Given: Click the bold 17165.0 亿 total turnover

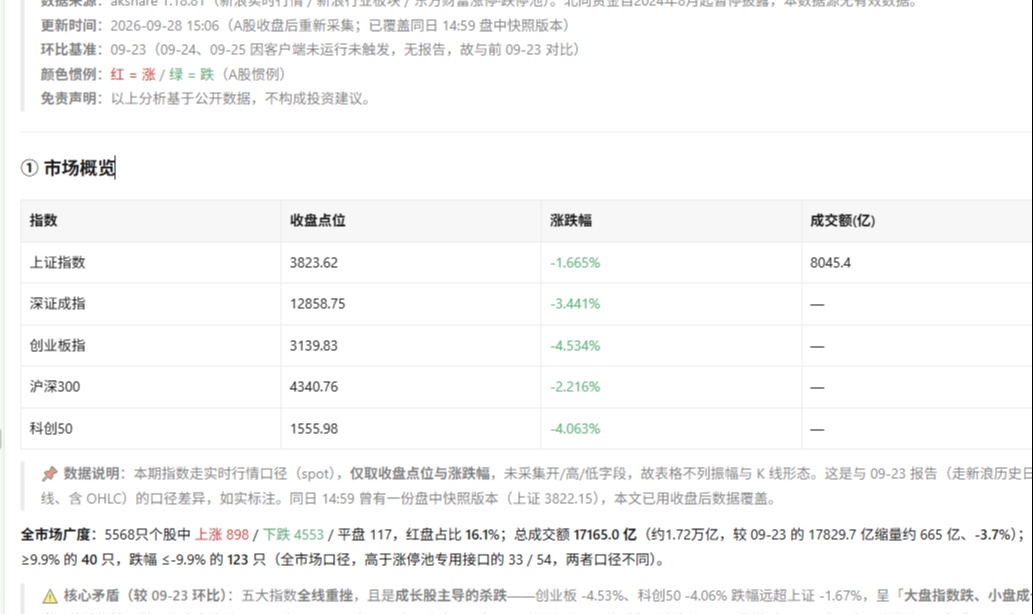Looking at the screenshot, I should pyautogui.click(x=605, y=534).
